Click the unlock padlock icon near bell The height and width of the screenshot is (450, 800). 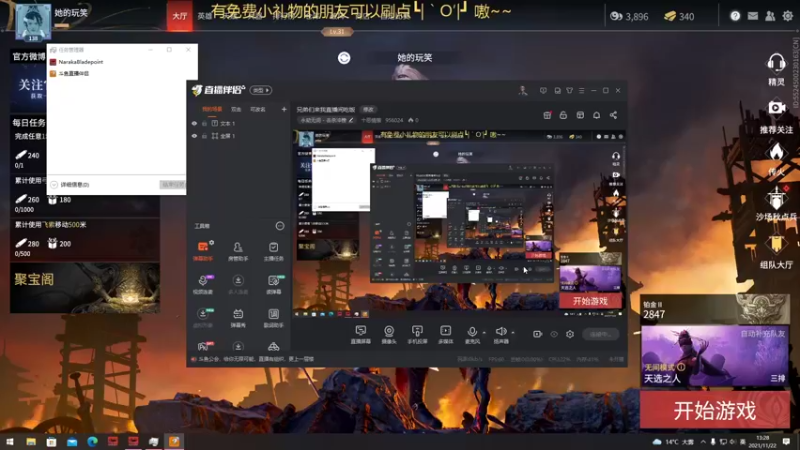click(x=563, y=115)
